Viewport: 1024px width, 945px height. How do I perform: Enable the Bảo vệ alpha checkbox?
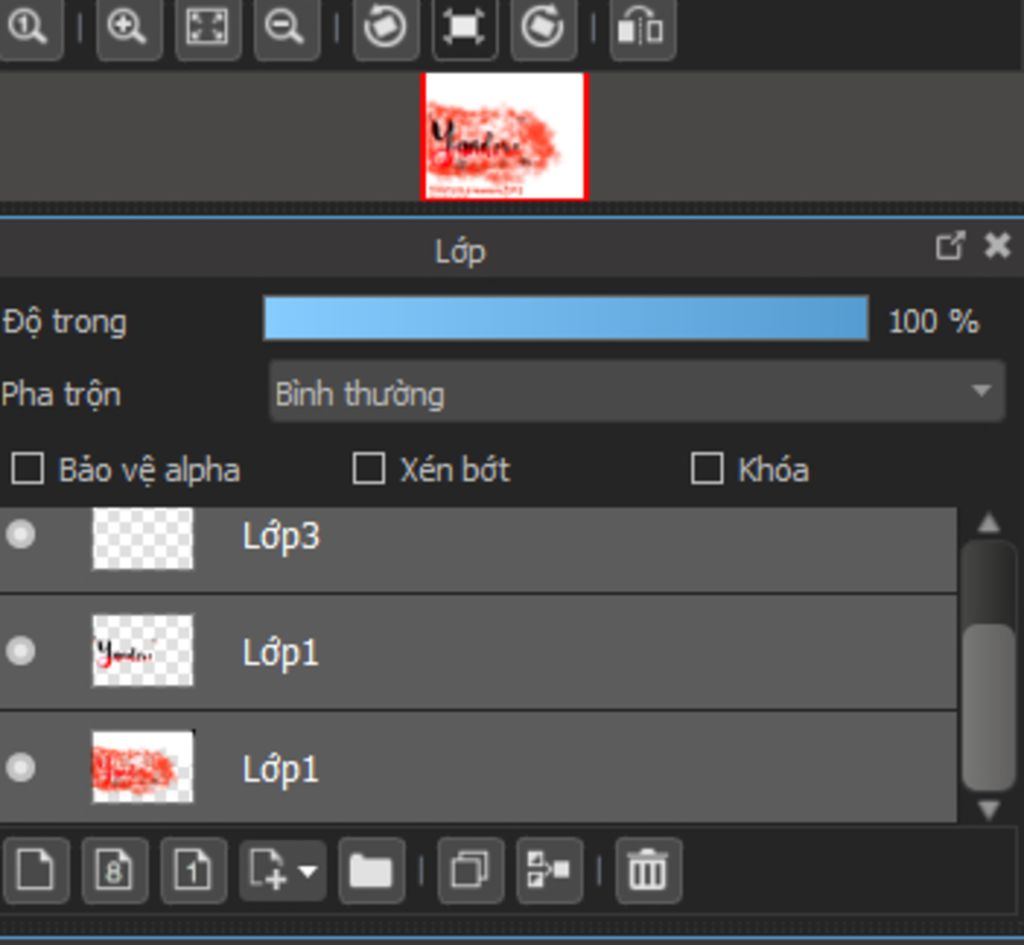point(28,469)
